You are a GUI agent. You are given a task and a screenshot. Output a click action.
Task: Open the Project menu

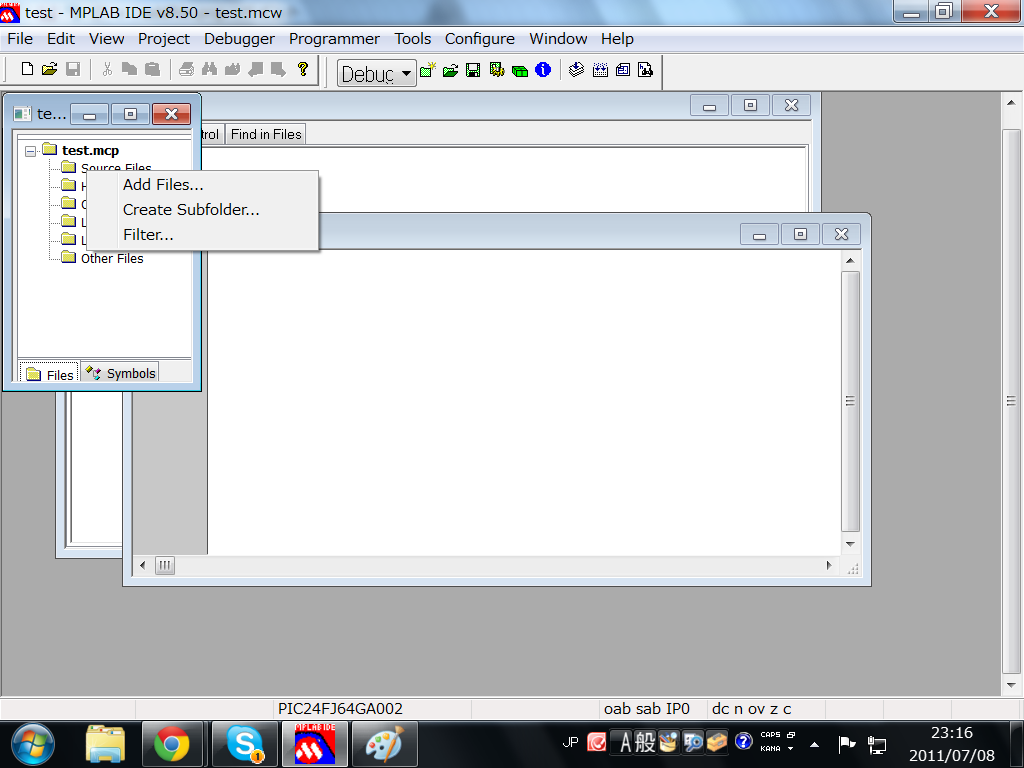click(x=163, y=39)
